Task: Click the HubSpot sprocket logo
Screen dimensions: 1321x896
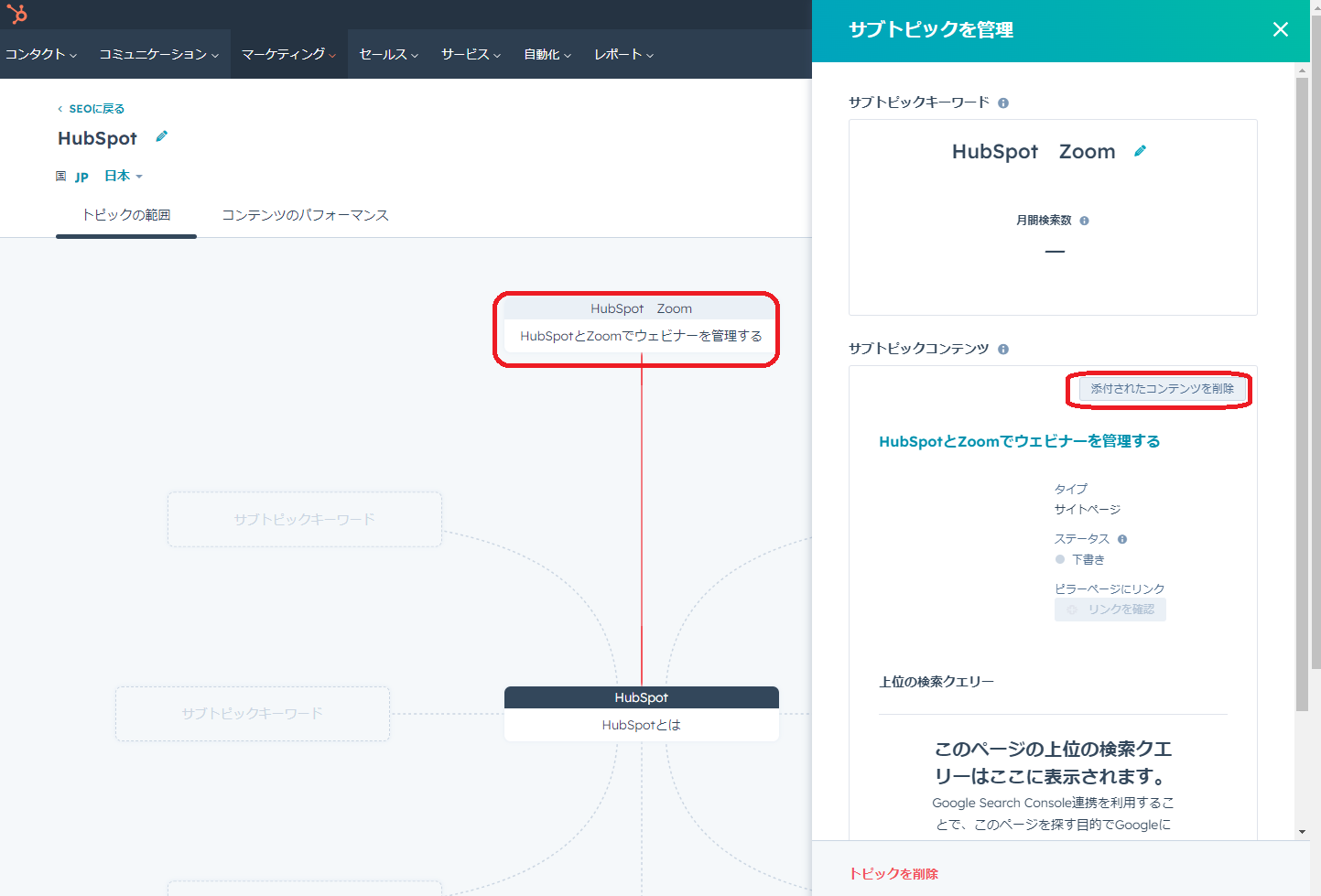Action: [16, 14]
